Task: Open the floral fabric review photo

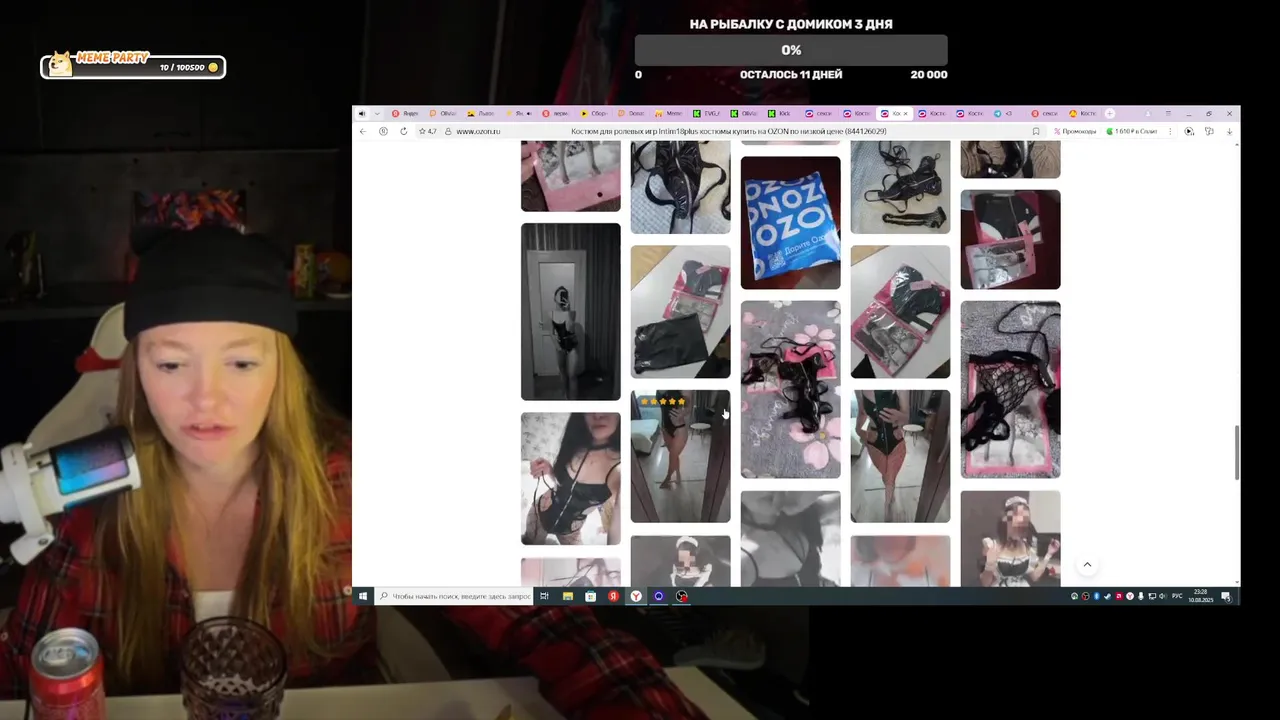Action: (x=790, y=389)
